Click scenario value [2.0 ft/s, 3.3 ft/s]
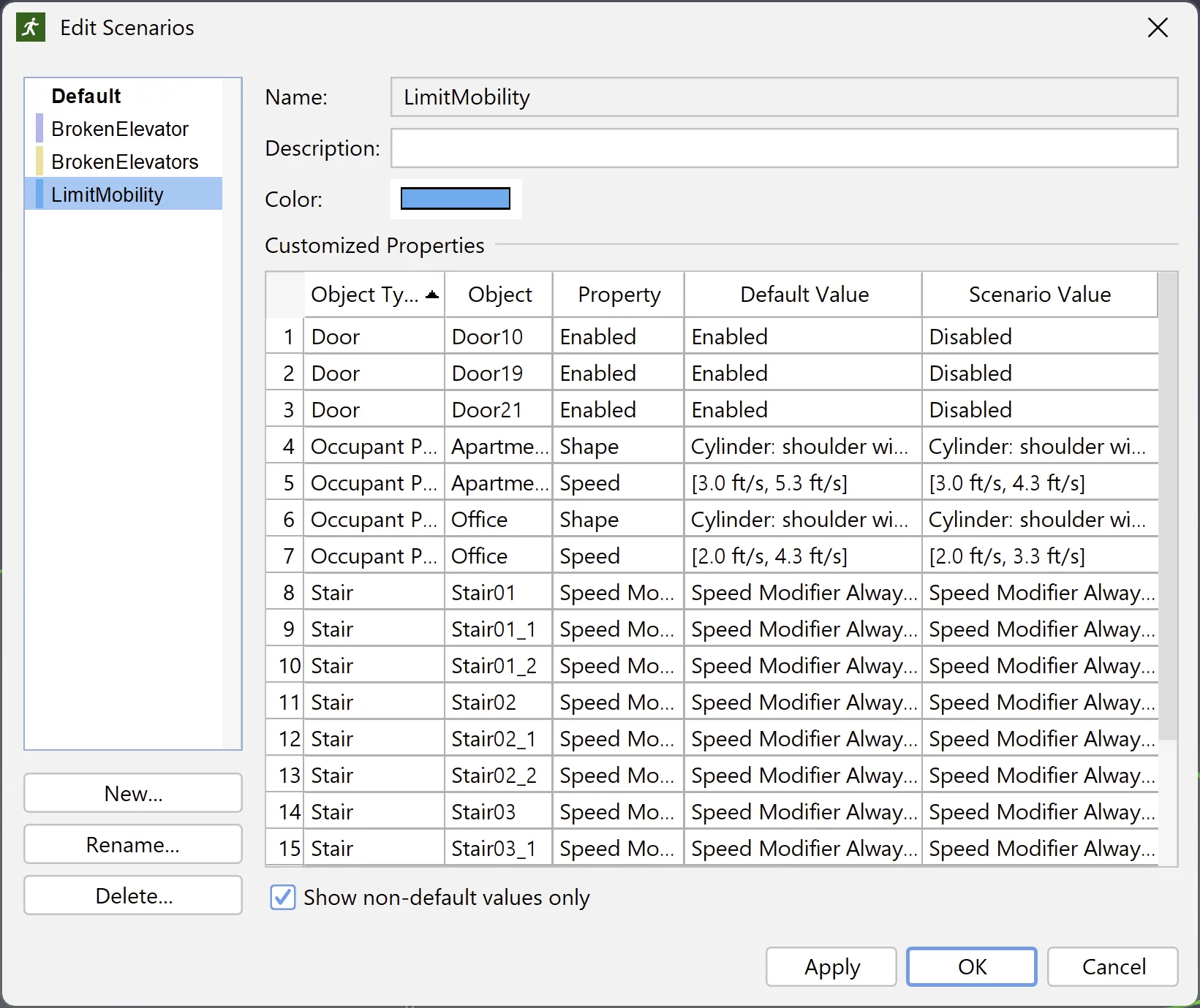The height and width of the screenshot is (1008, 1200). 1040,556
